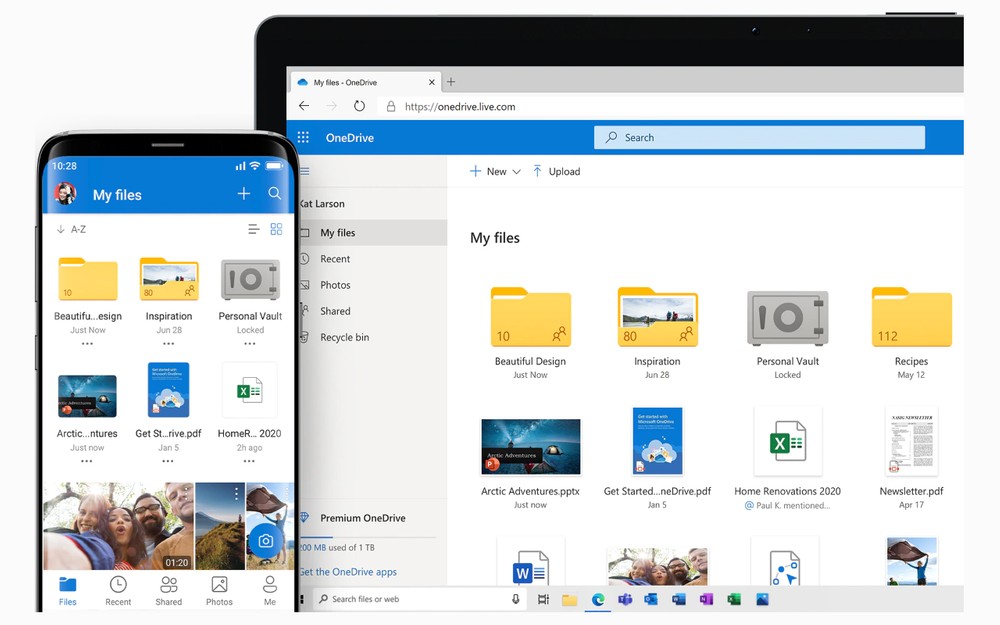
Task: Click the Premium OneDrive link
Action: click(x=363, y=518)
